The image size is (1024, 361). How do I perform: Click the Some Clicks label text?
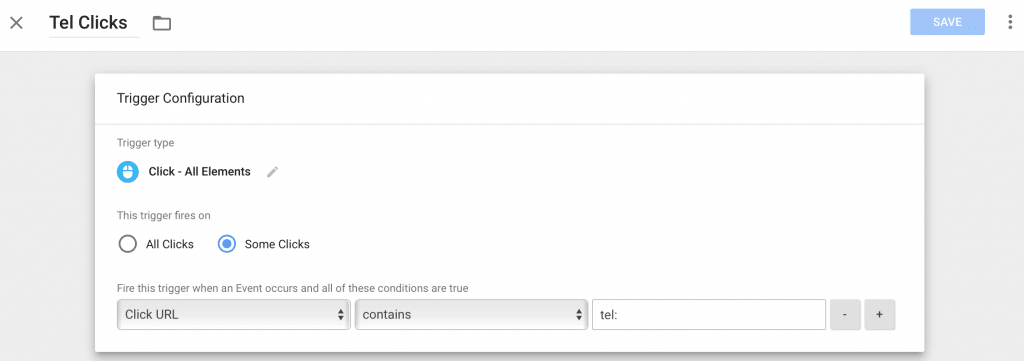(277, 244)
